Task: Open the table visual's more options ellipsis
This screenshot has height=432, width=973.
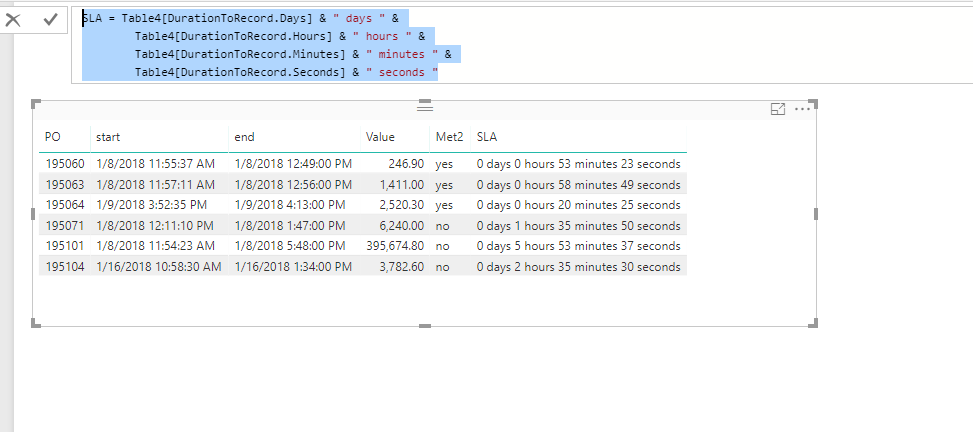Action: tap(802, 109)
